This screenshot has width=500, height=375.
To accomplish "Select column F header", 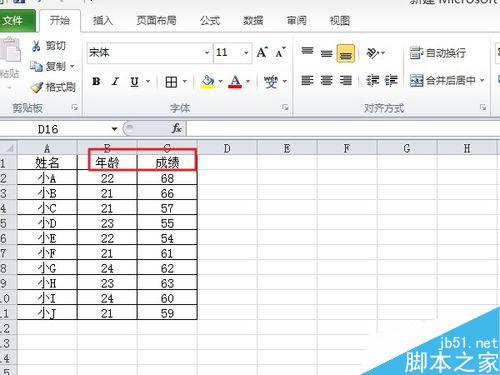I will point(347,148).
